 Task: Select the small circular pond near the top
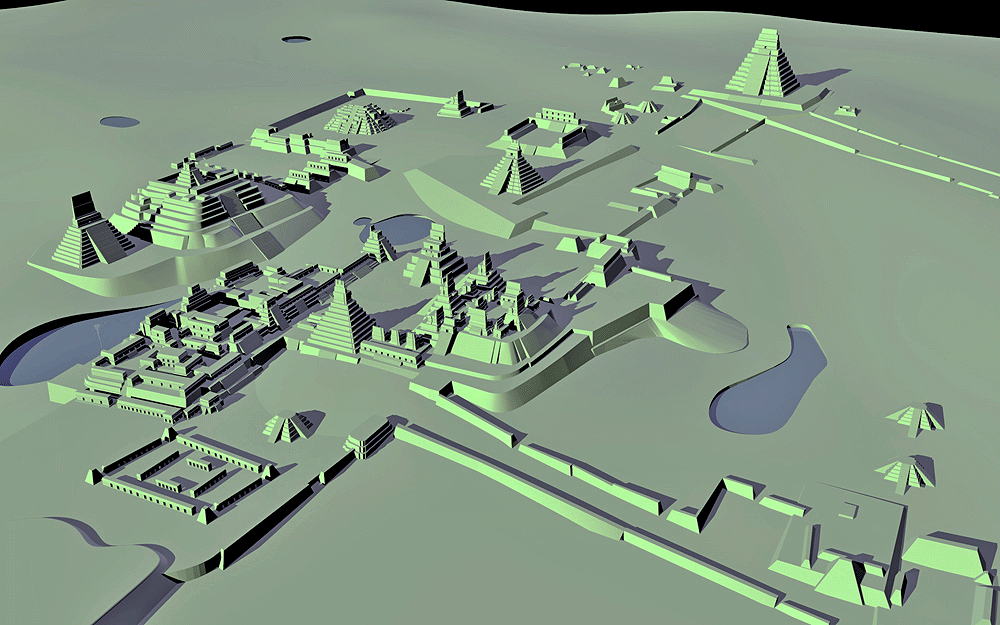[295, 40]
